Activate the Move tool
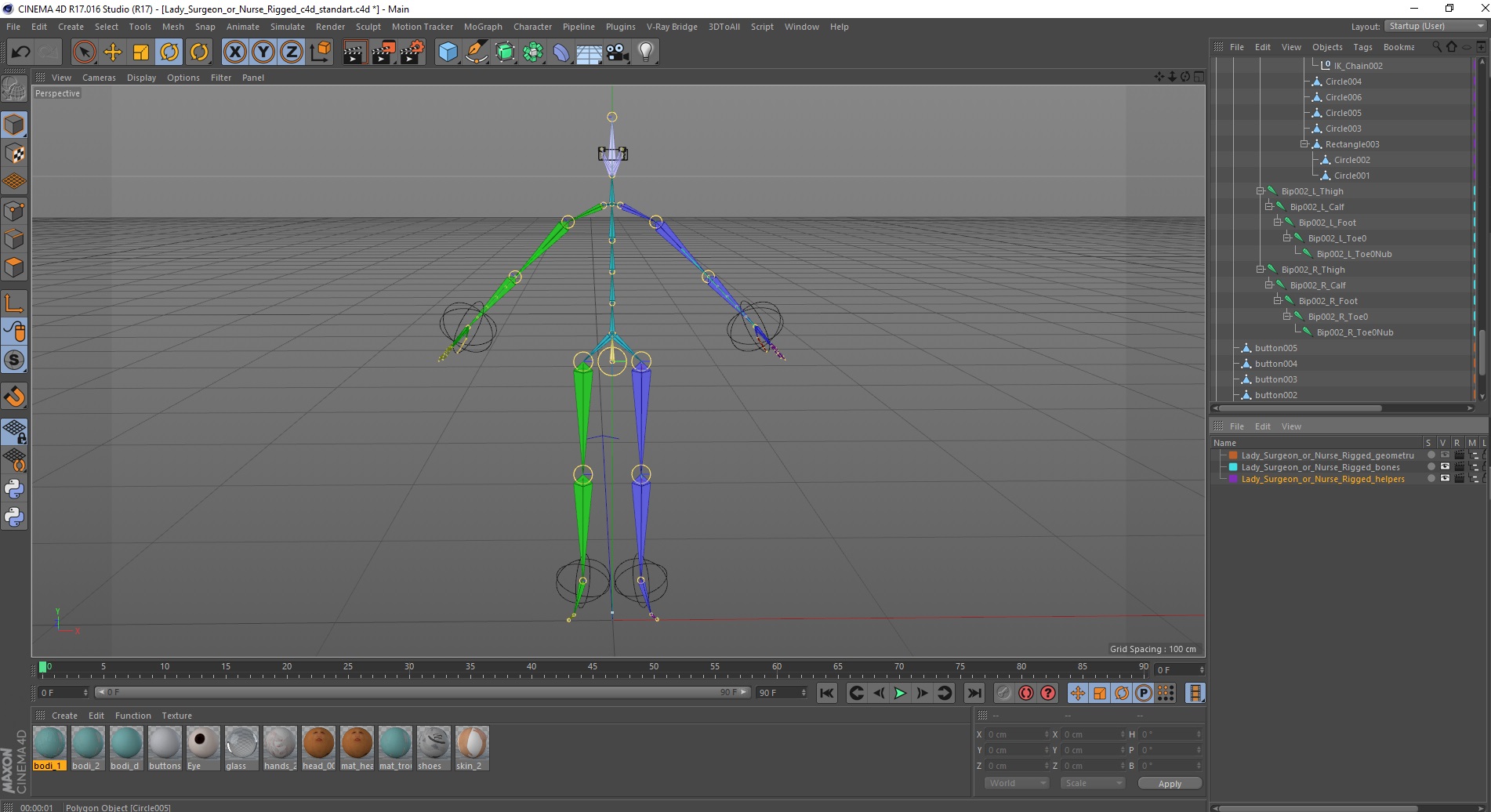The image size is (1491, 812). (113, 53)
